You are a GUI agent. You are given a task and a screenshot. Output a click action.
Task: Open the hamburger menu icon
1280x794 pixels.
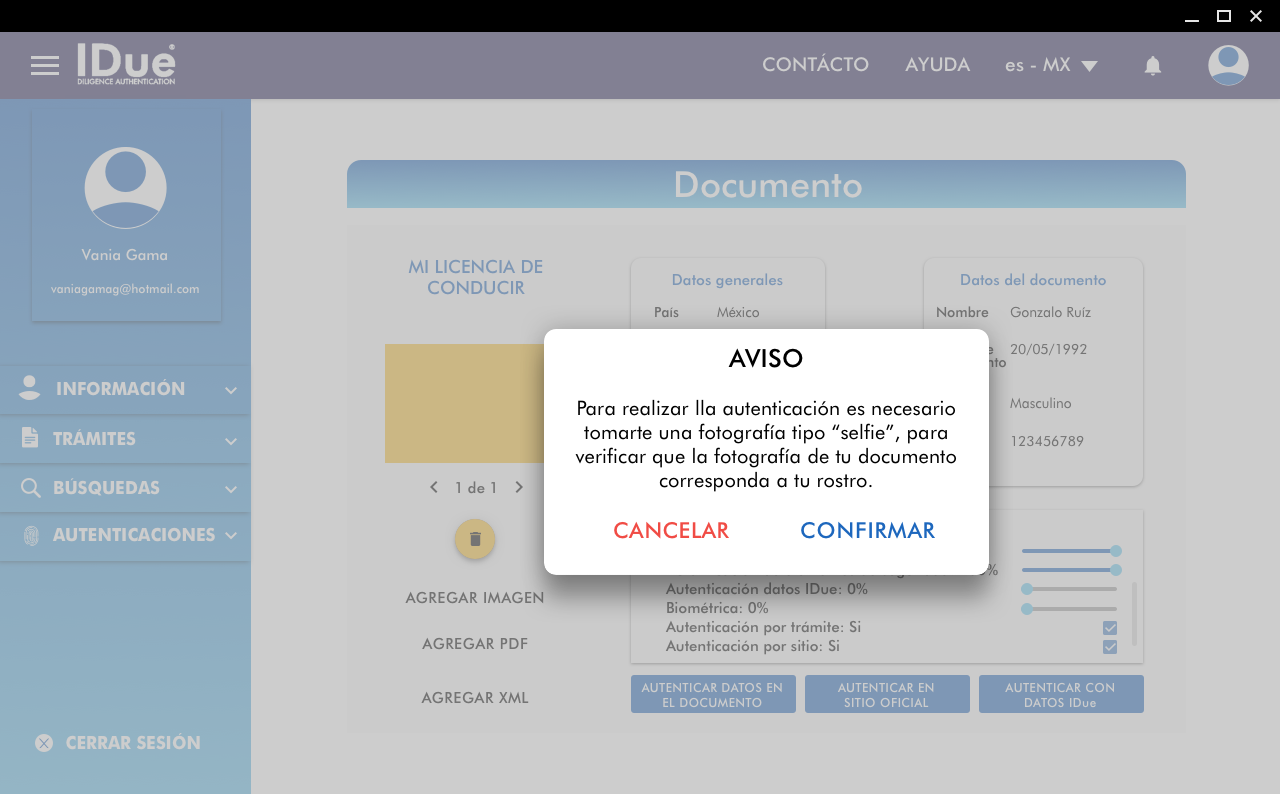click(45, 66)
